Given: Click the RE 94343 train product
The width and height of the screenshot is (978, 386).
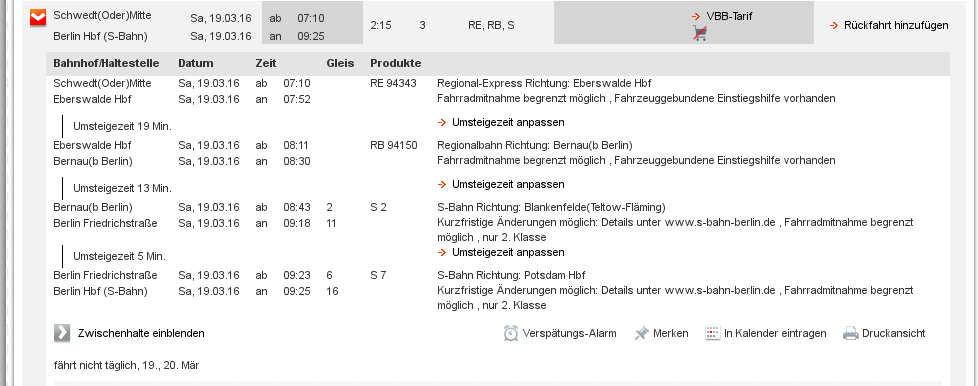Looking at the screenshot, I should [393, 83].
